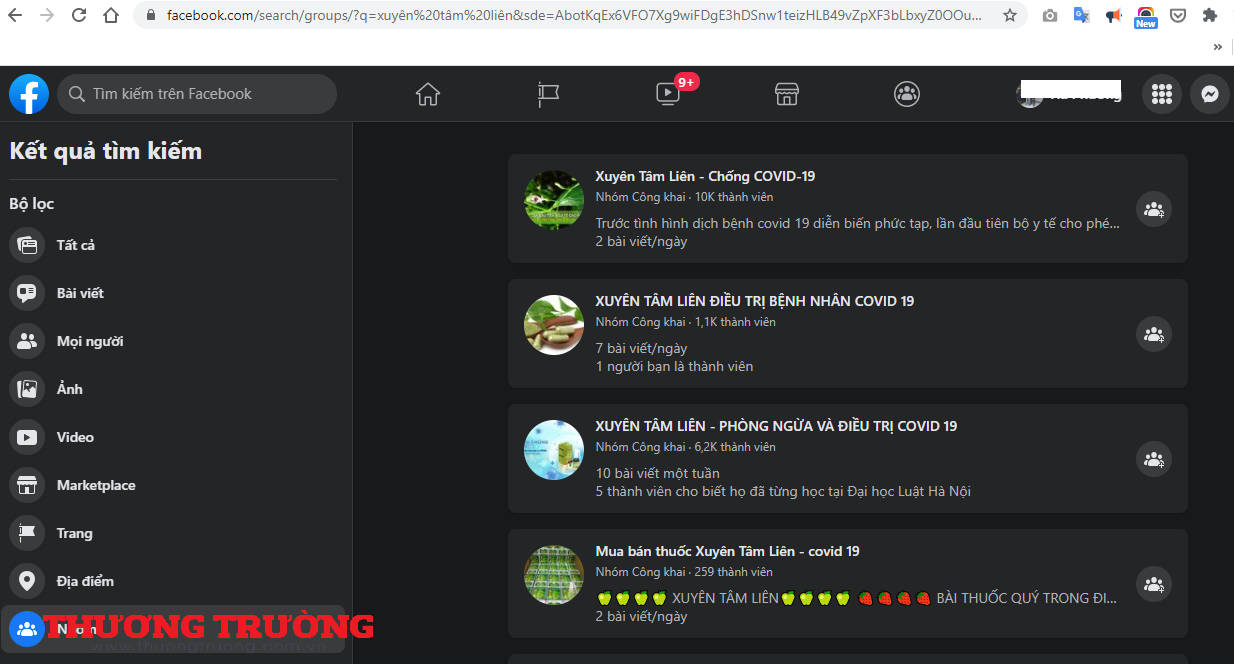Image resolution: width=1234 pixels, height=664 pixels.
Task: Choose the Video filter in sidebar
Action: [x=75, y=437]
